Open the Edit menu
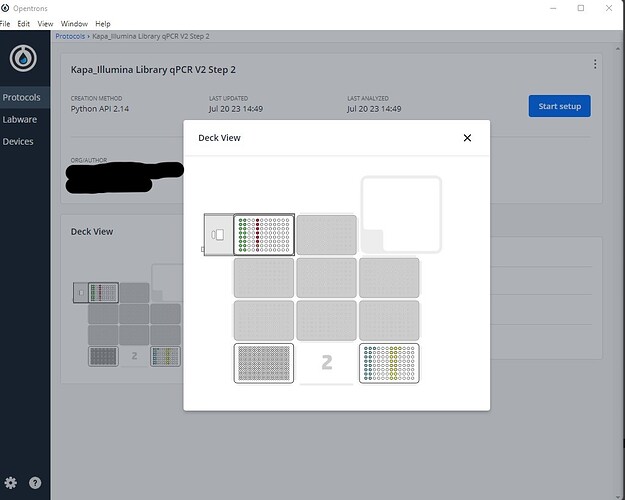625x500 pixels. pos(24,24)
